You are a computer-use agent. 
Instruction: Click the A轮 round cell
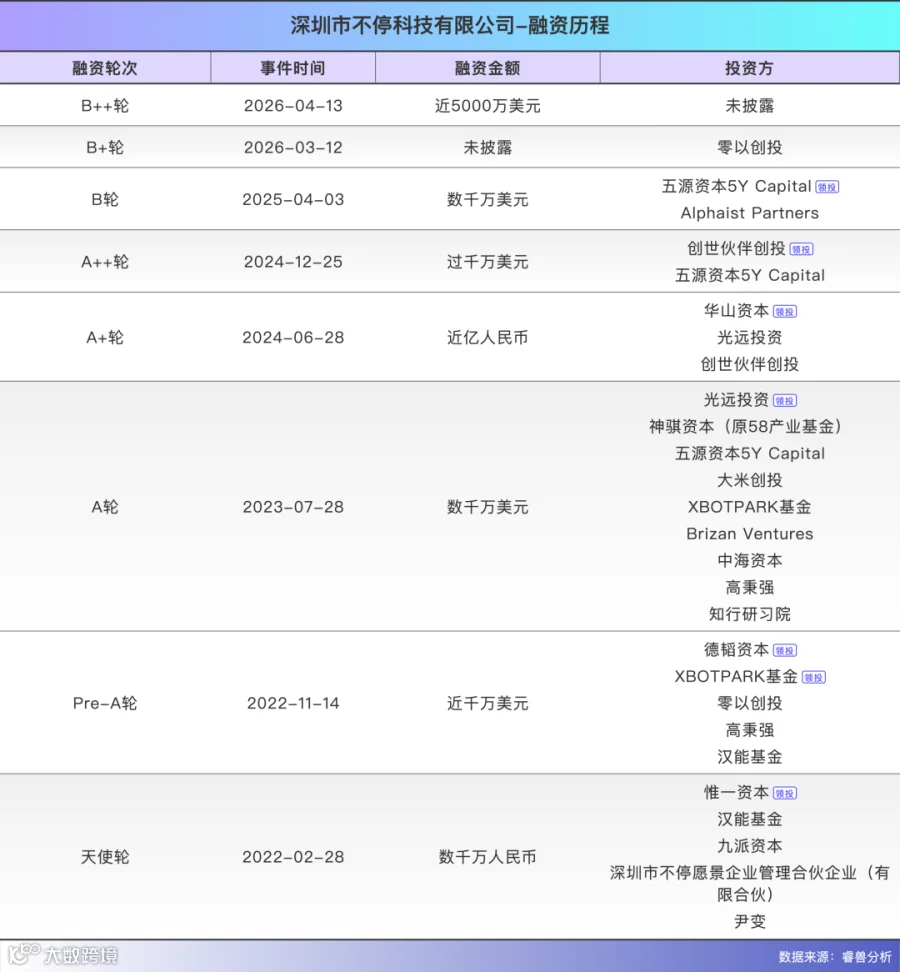[x=105, y=507]
